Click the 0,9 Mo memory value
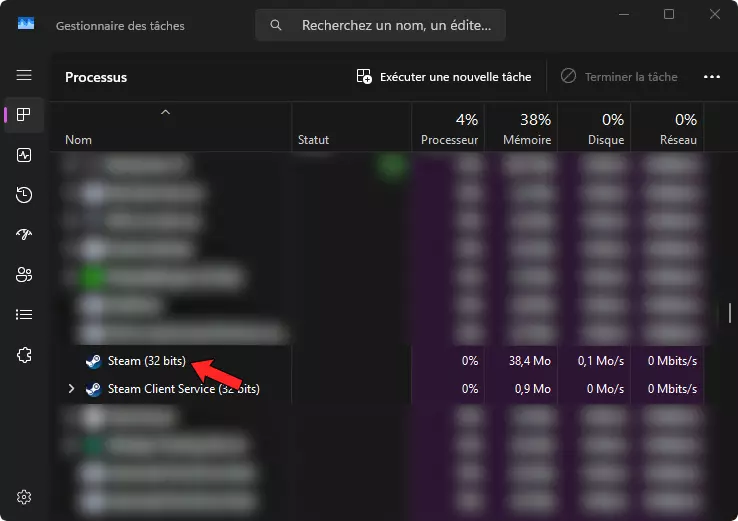The height and width of the screenshot is (521, 738). coord(532,389)
